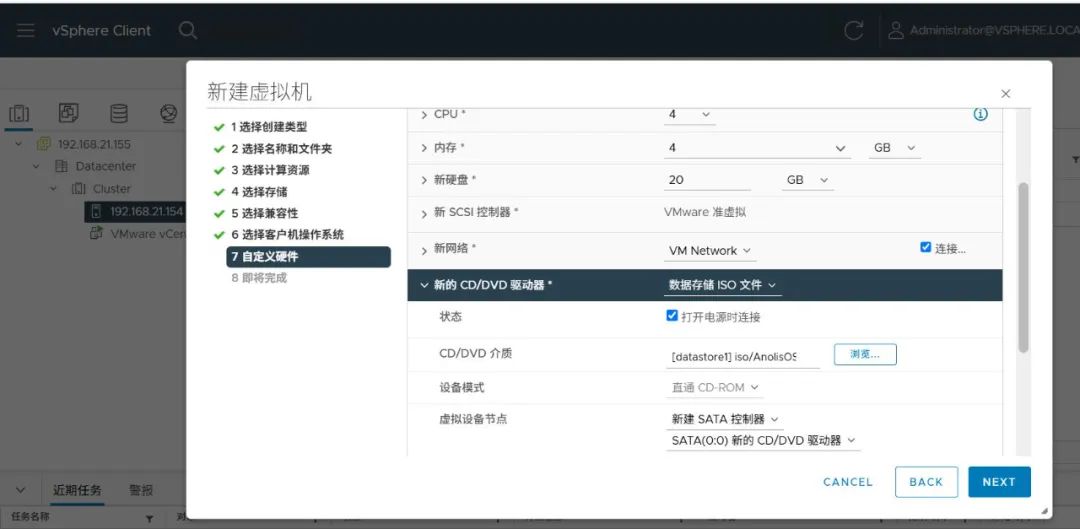Open the CPU count dropdown
The height and width of the screenshot is (529, 1080).
pos(689,114)
